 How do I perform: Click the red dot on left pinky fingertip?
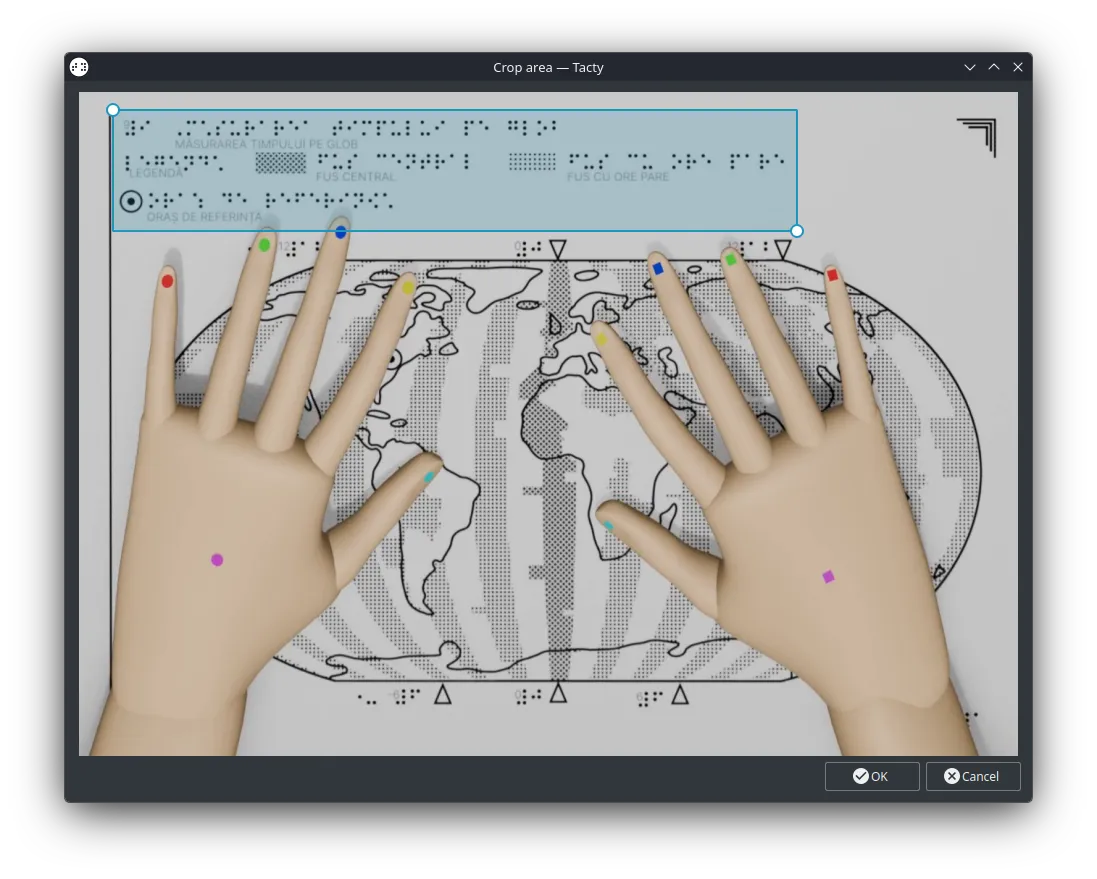167,281
